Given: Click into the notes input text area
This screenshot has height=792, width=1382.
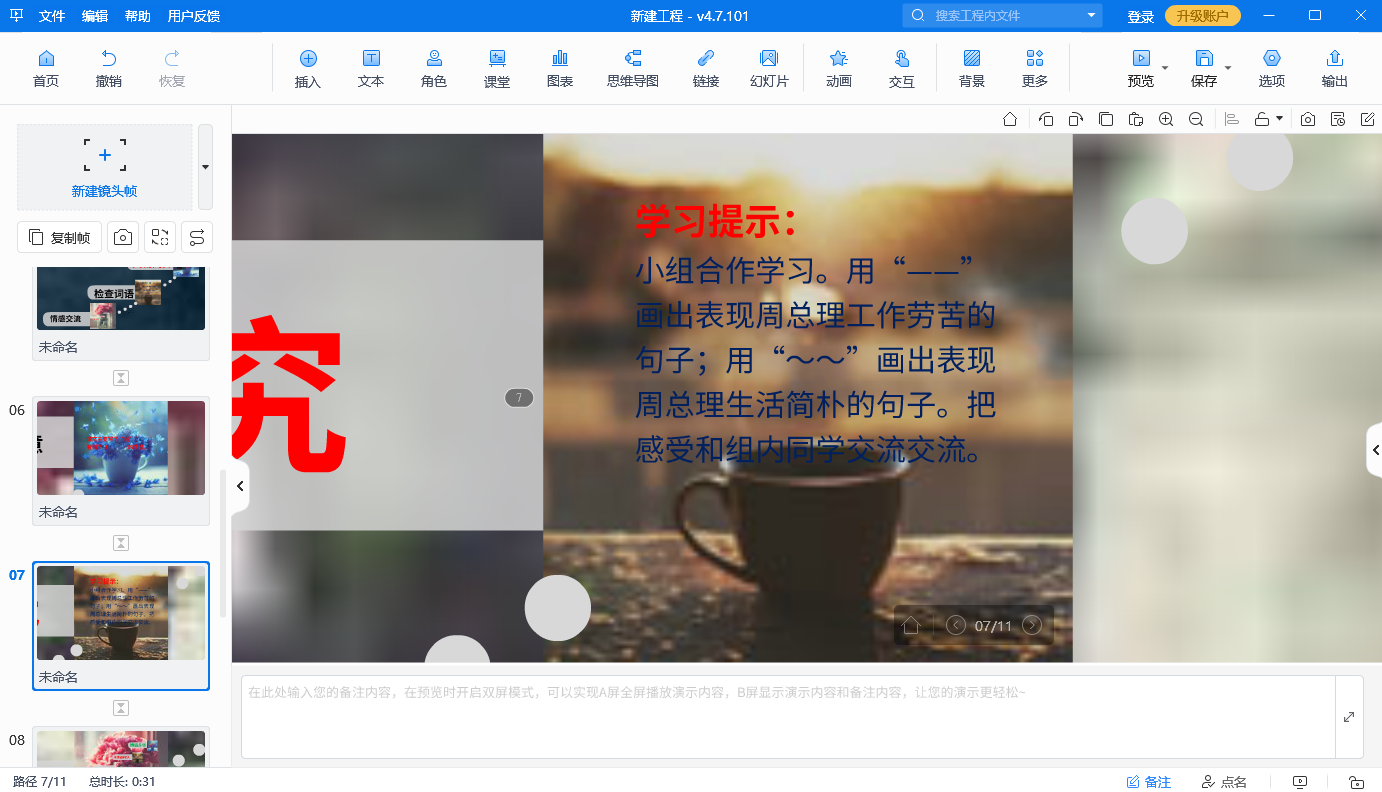Looking at the screenshot, I should click(x=788, y=717).
